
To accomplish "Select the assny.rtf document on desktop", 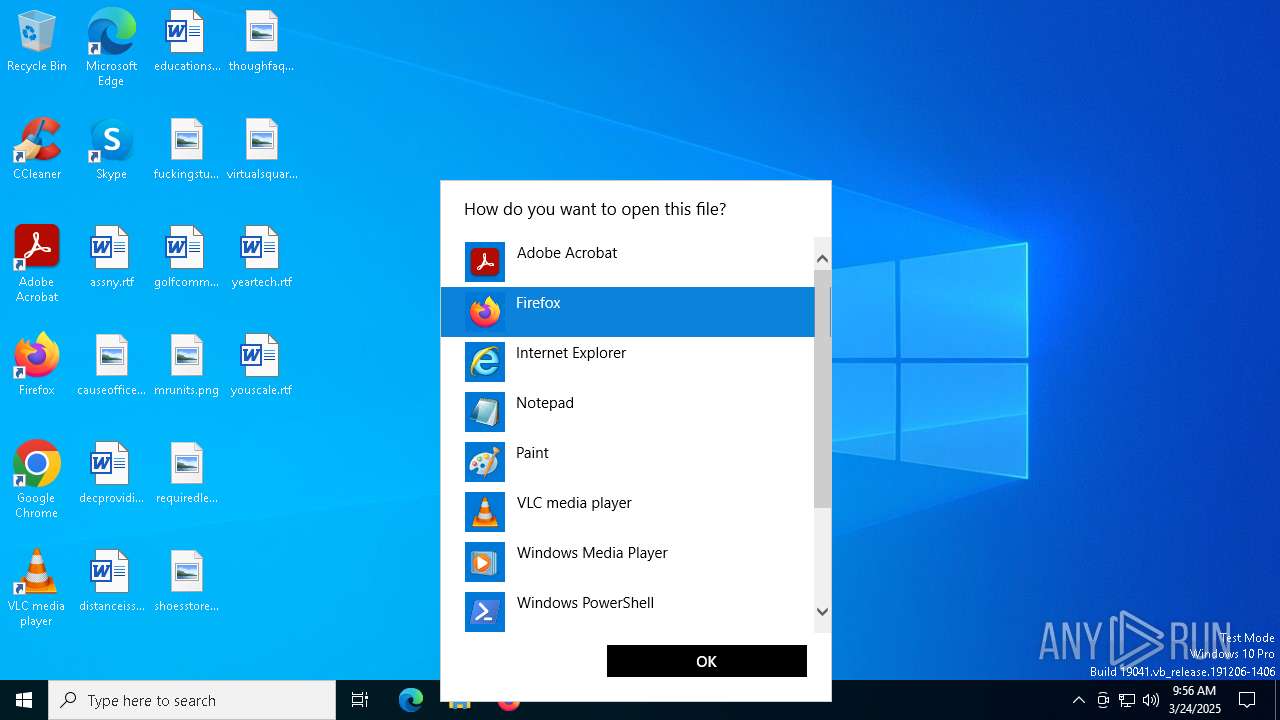I will [x=111, y=258].
